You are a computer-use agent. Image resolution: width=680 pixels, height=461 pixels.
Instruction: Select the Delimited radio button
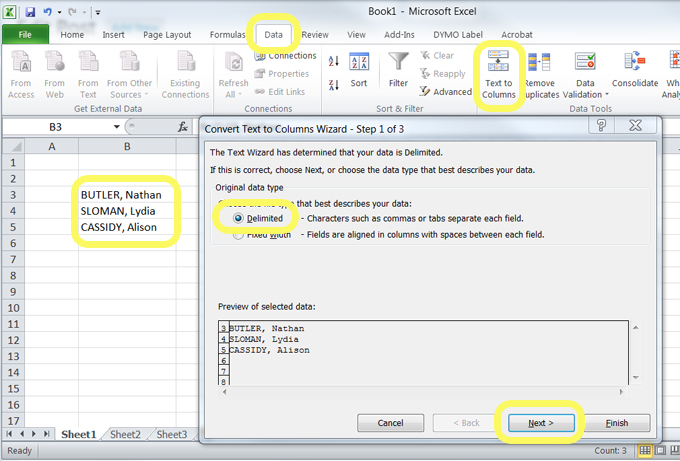pos(239,217)
